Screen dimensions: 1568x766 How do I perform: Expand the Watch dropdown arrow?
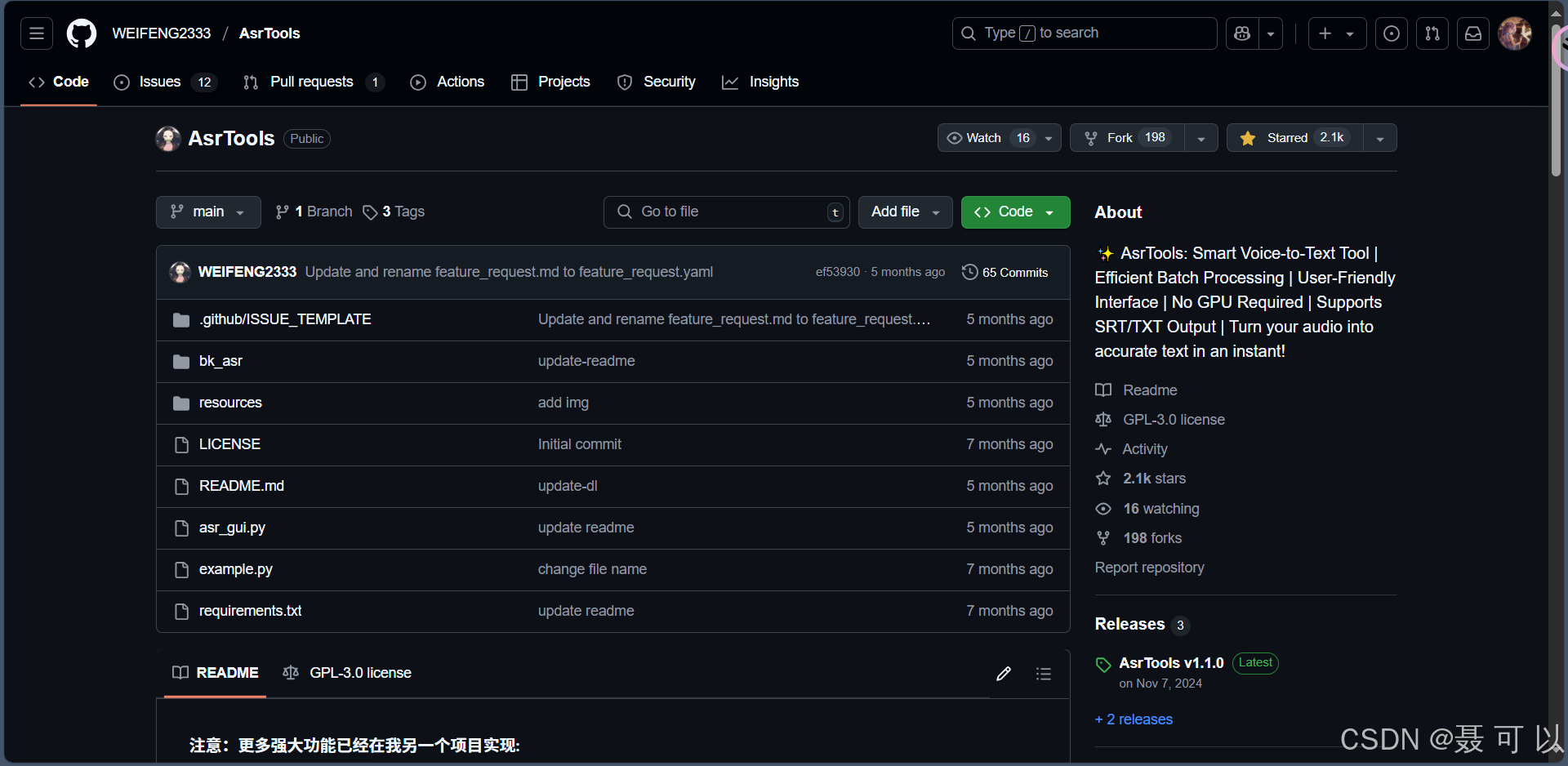(1049, 138)
